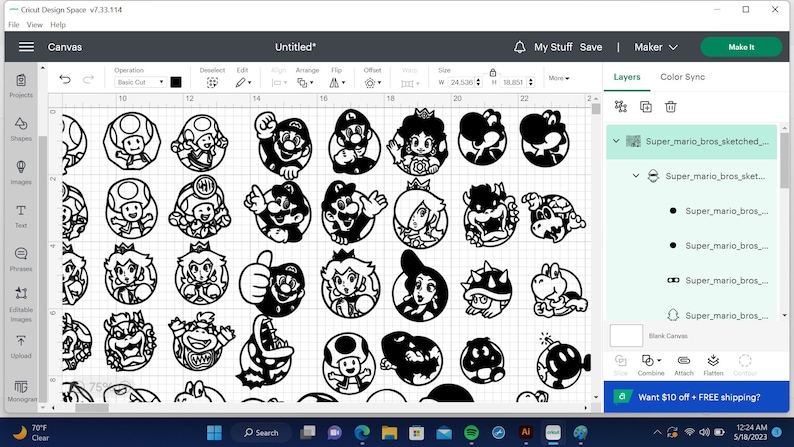Image resolution: width=794 pixels, height=447 pixels.
Task: Open the Images library
Action: pos(21,173)
